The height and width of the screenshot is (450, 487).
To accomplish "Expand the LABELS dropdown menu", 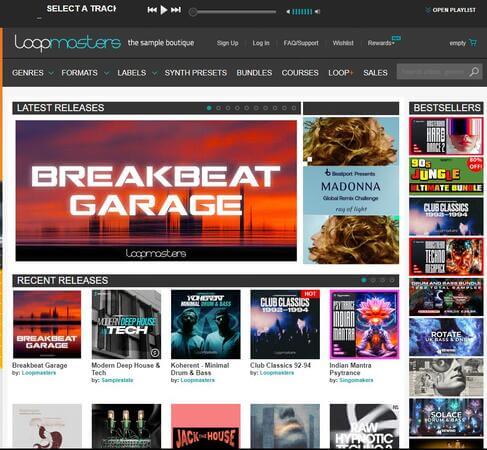I will click(137, 73).
